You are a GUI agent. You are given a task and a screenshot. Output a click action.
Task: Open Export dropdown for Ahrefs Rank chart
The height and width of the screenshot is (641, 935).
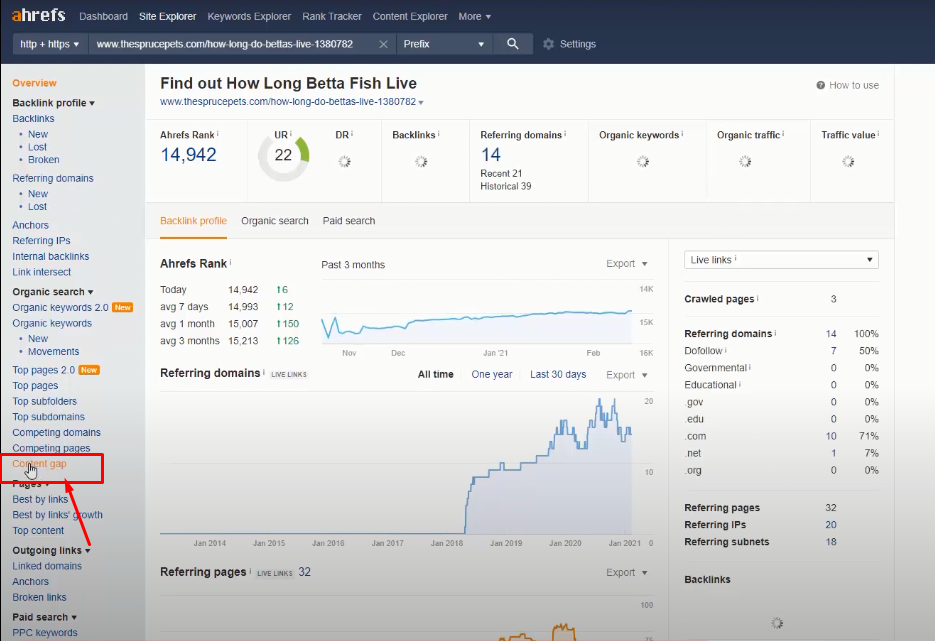pos(627,264)
